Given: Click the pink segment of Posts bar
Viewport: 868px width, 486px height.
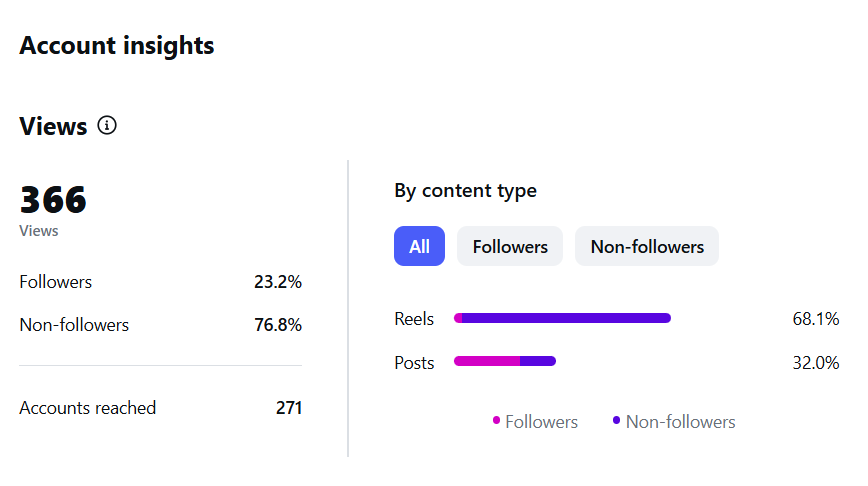Looking at the screenshot, I should coord(487,361).
